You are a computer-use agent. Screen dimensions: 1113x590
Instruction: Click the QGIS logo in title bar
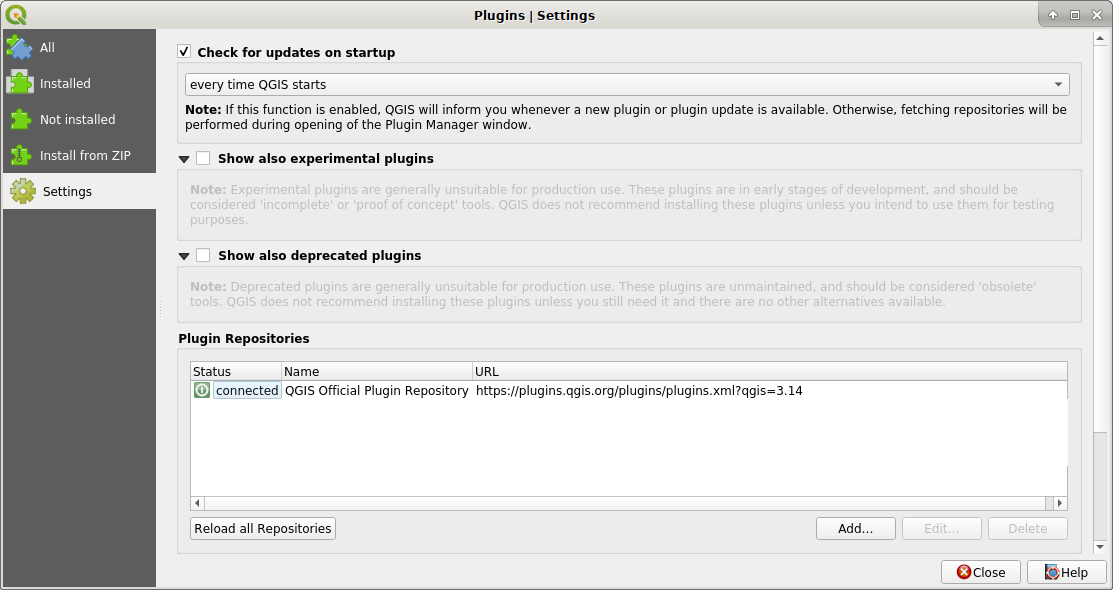[x=16, y=15]
